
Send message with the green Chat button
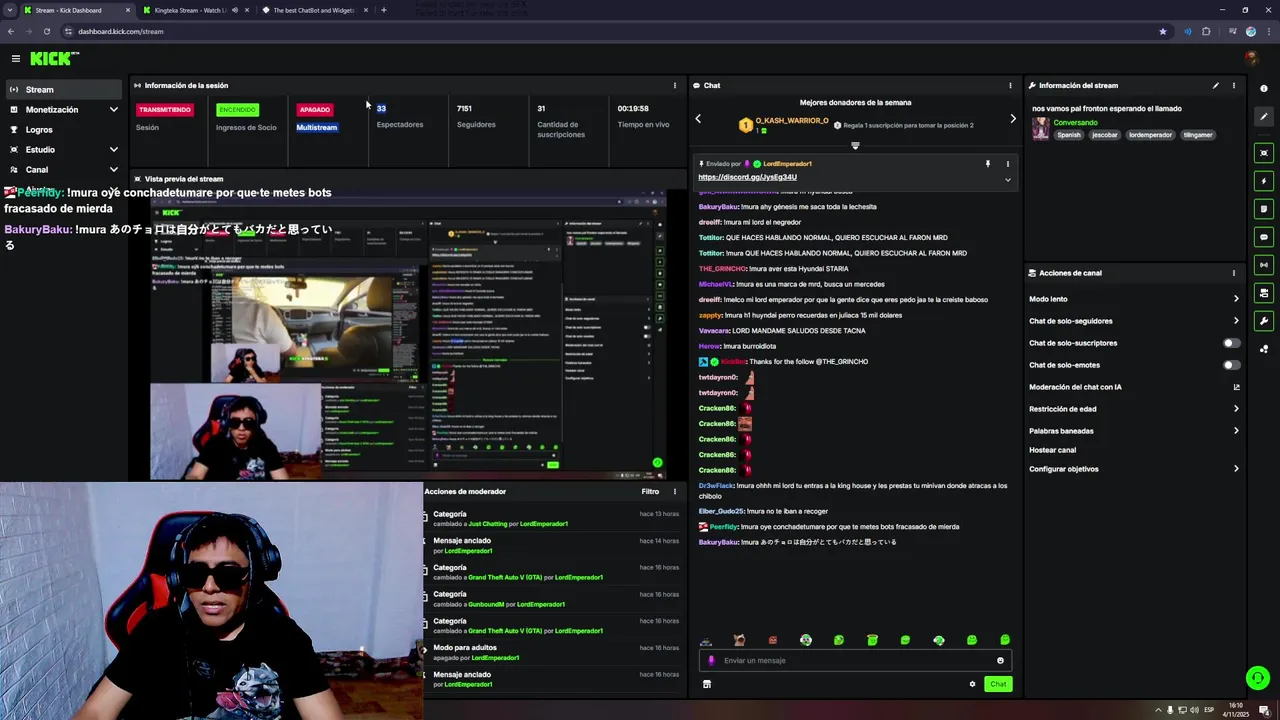point(998,684)
